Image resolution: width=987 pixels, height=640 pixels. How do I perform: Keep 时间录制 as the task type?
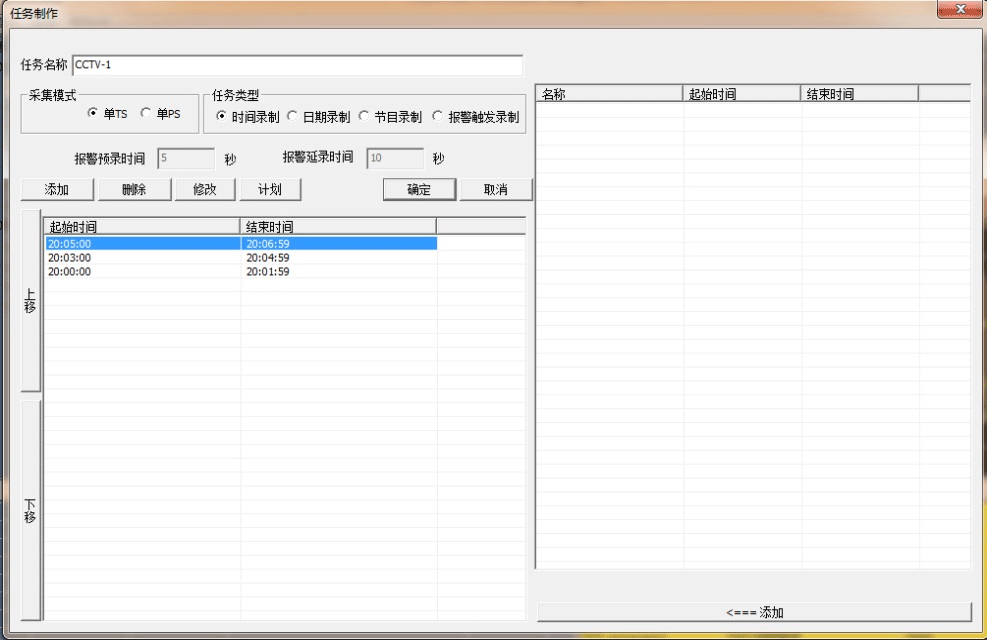(224, 115)
